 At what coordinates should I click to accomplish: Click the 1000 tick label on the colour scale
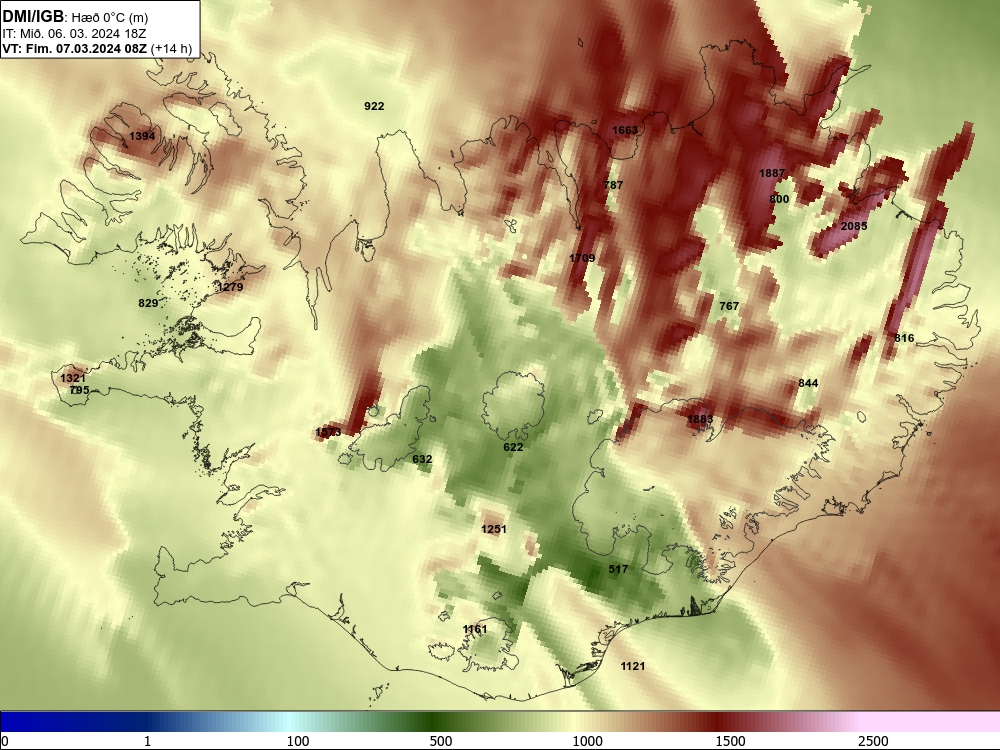(587, 741)
